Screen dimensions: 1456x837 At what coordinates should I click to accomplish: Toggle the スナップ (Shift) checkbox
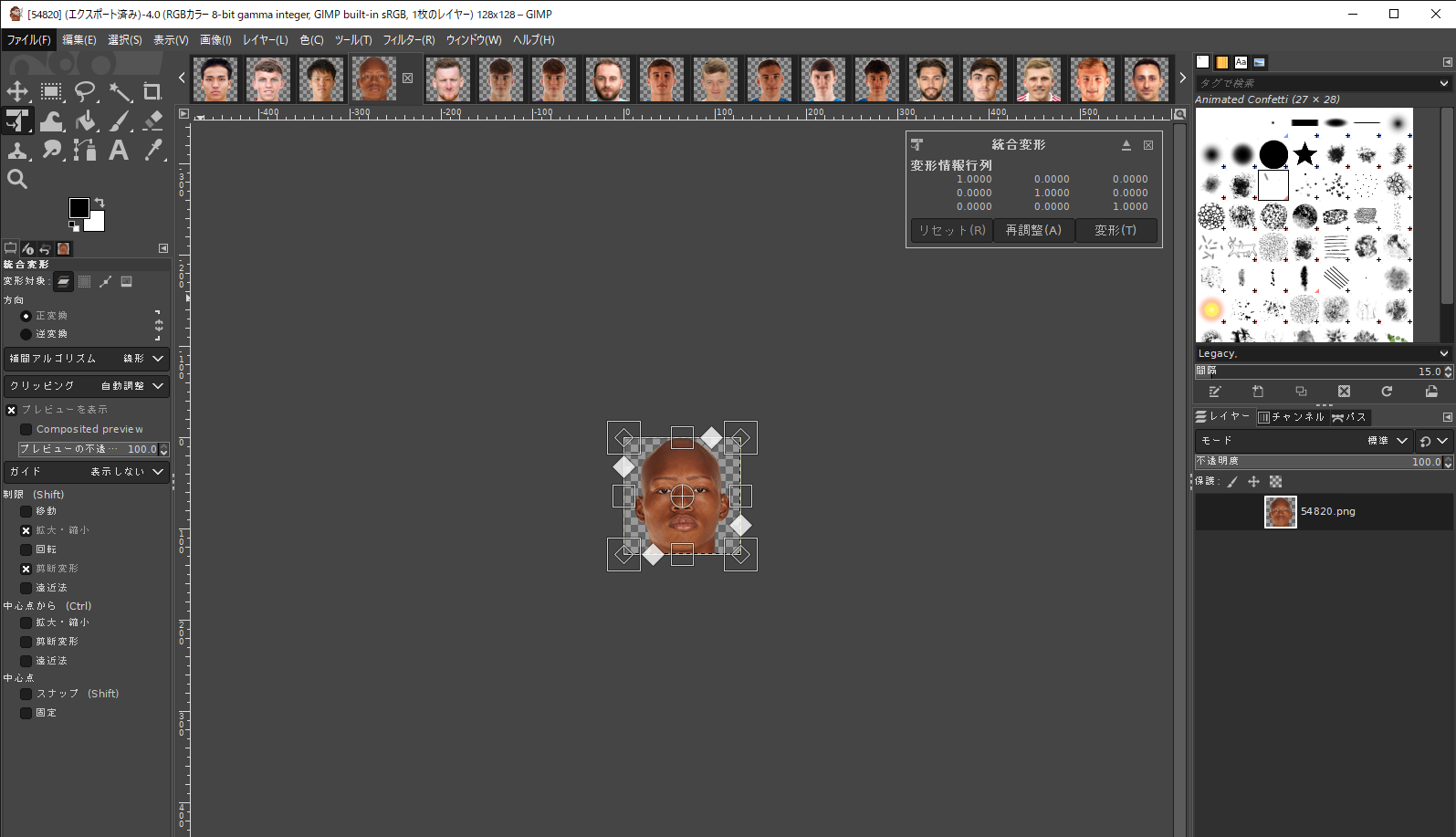[26, 694]
